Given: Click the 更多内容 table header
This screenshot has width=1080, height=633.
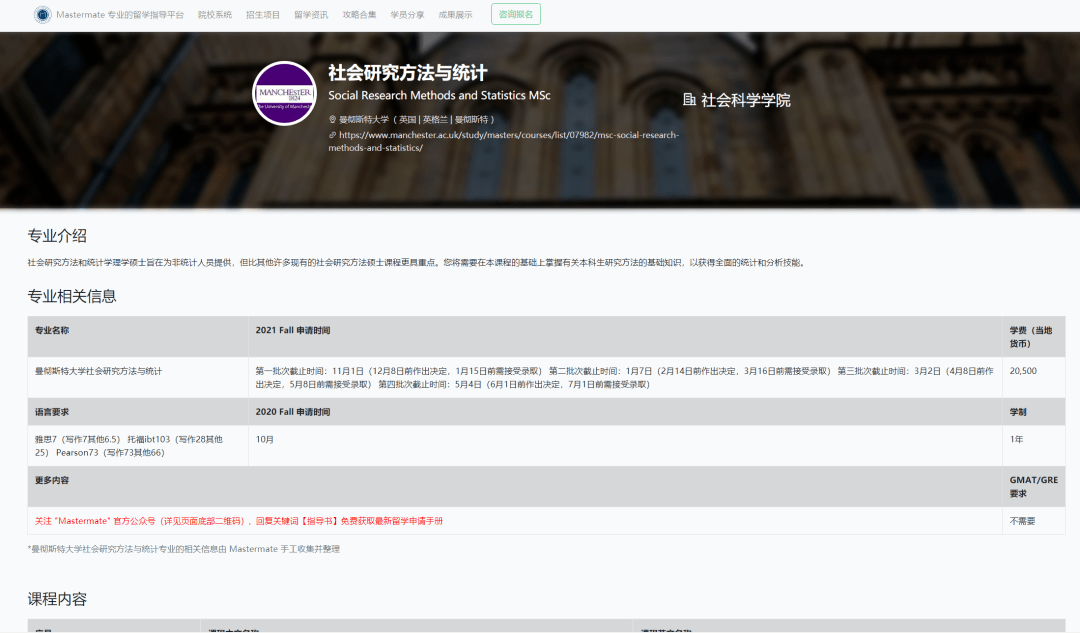Looking at the screenshot, I should tap(515, 487).
